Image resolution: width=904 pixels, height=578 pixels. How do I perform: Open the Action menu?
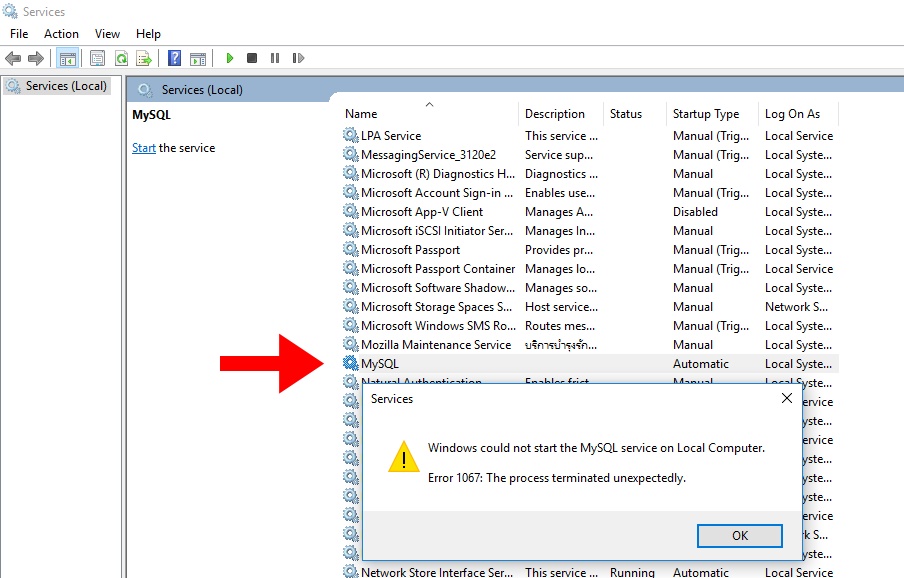pyautogui.click(x=61, y=34)
